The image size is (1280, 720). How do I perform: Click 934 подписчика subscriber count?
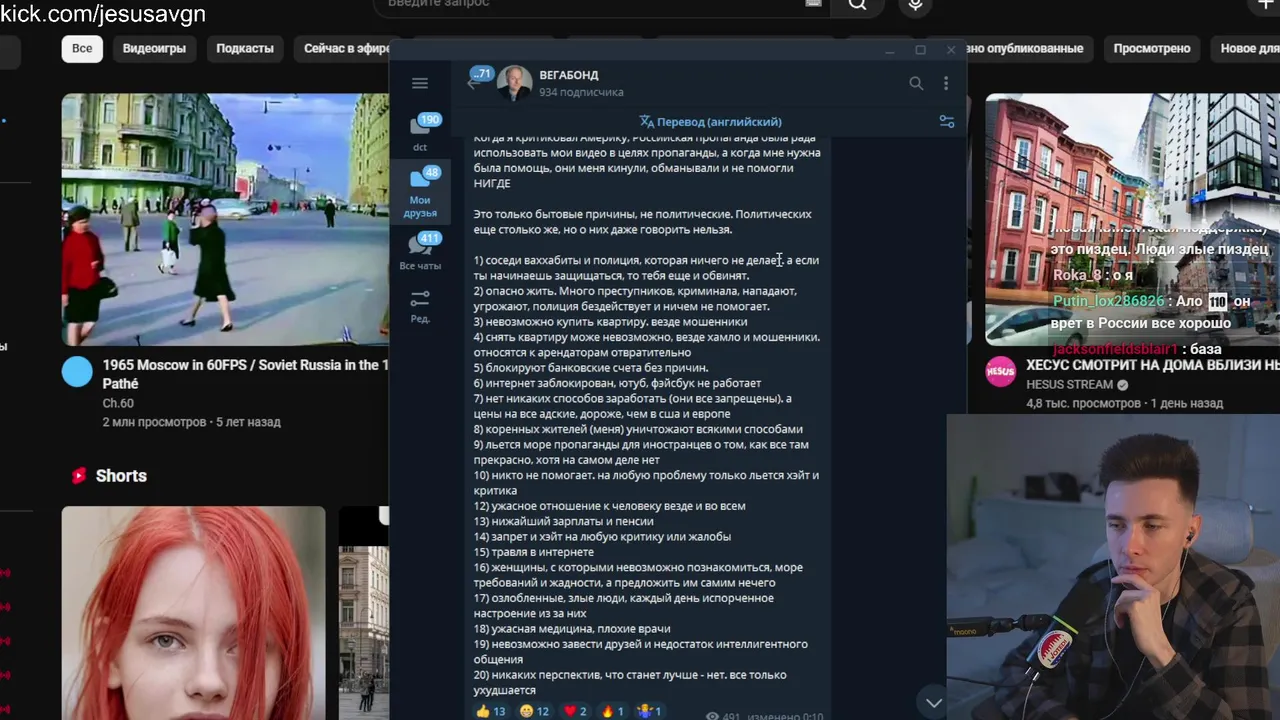(581, 92)
